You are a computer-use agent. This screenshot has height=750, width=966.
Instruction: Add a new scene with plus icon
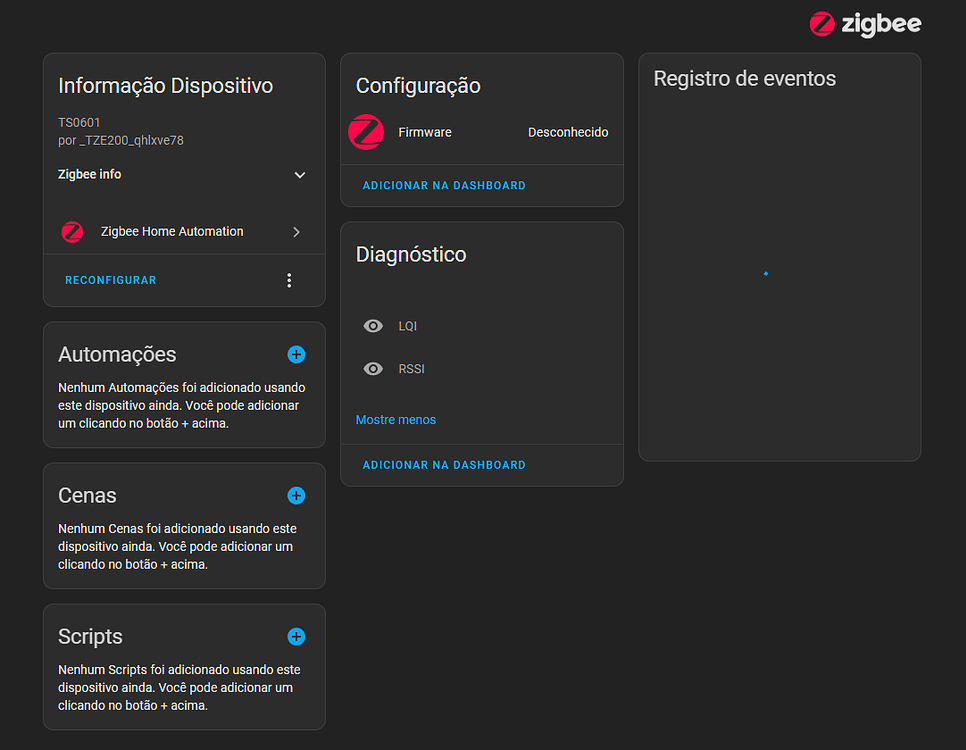tap(296, 495)
